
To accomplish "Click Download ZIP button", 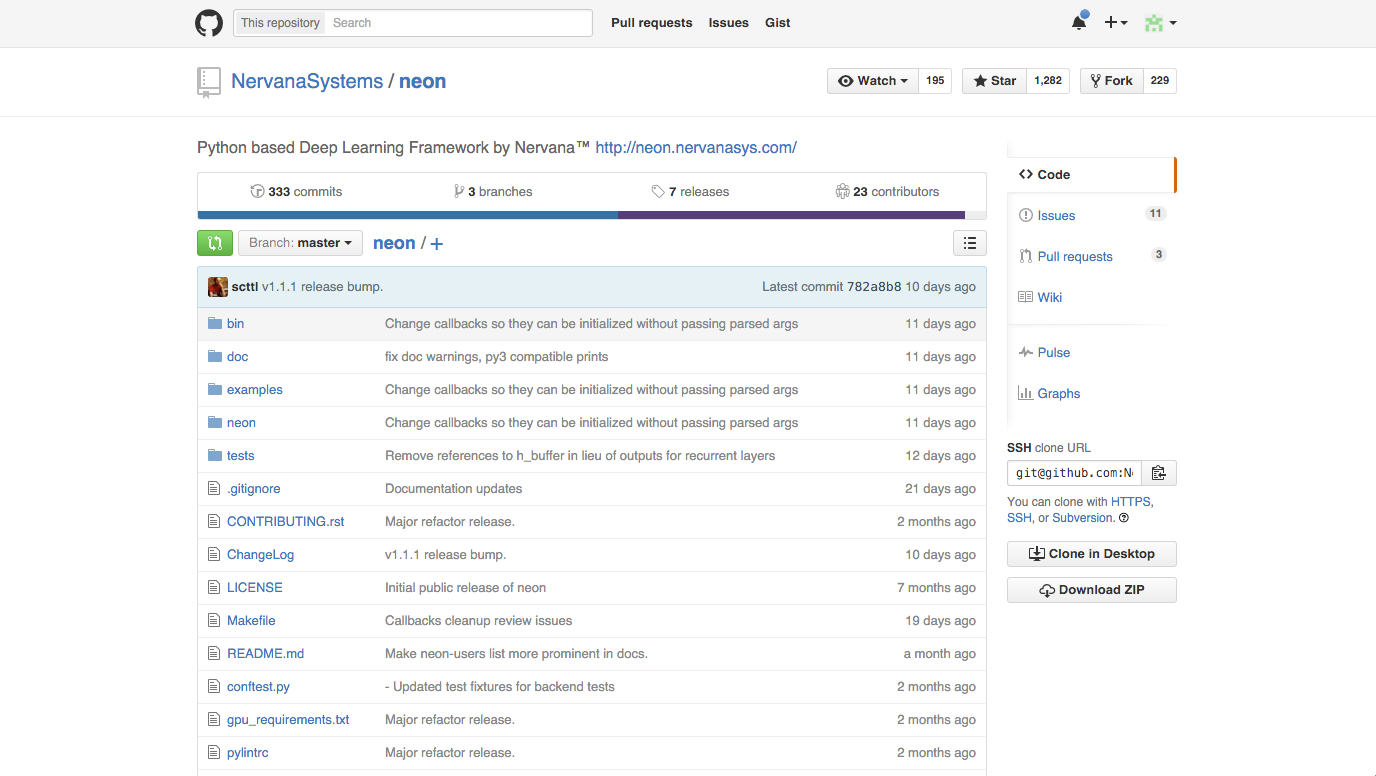I will point(1092,590).
